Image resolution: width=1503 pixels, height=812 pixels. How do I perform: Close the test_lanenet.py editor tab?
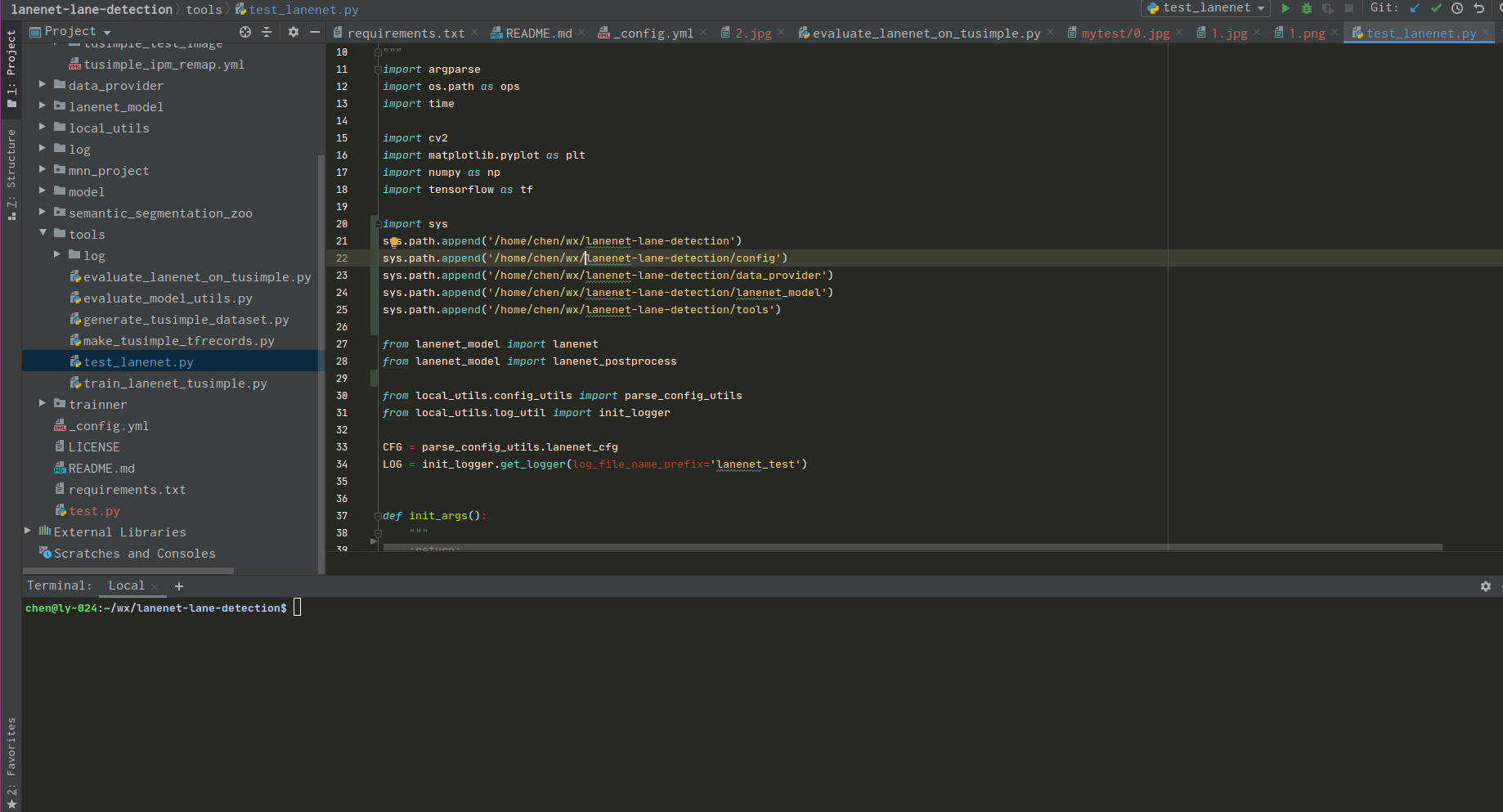pos(1486,33)
